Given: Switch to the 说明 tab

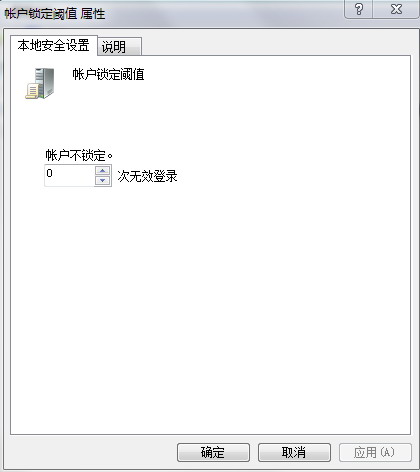Looking at the screenshot, I should click(120, 47).
